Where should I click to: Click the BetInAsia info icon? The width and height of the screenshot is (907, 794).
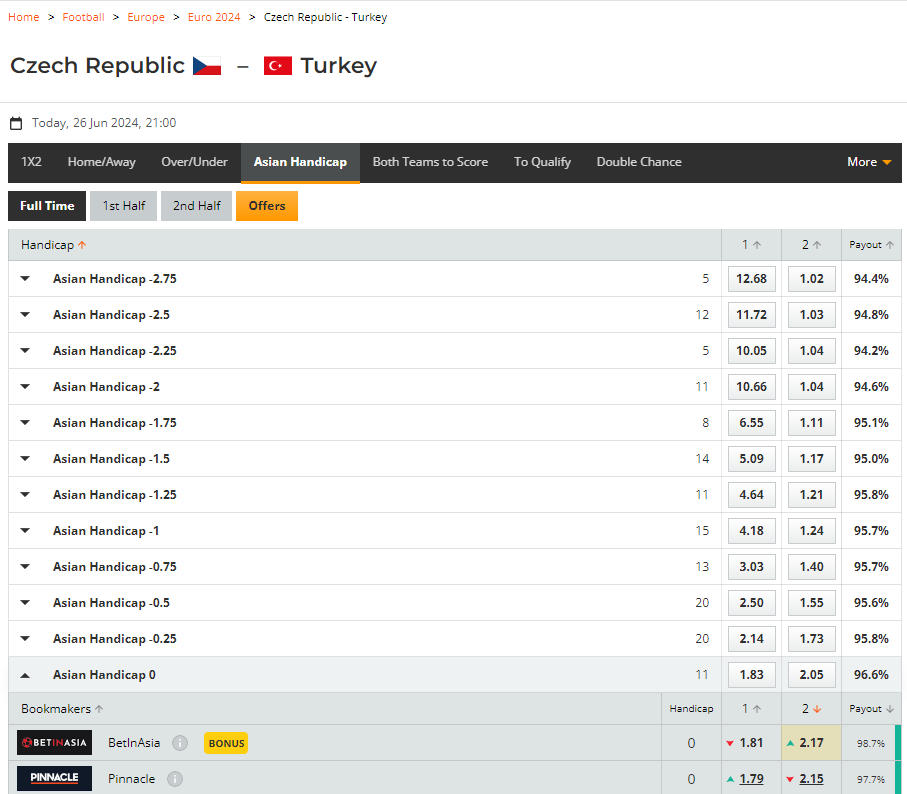180,743
